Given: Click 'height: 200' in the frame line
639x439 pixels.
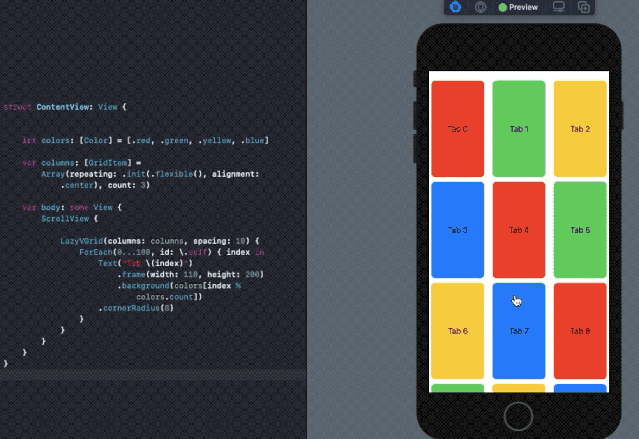Looking at the screenshot, I should (233, 274).
